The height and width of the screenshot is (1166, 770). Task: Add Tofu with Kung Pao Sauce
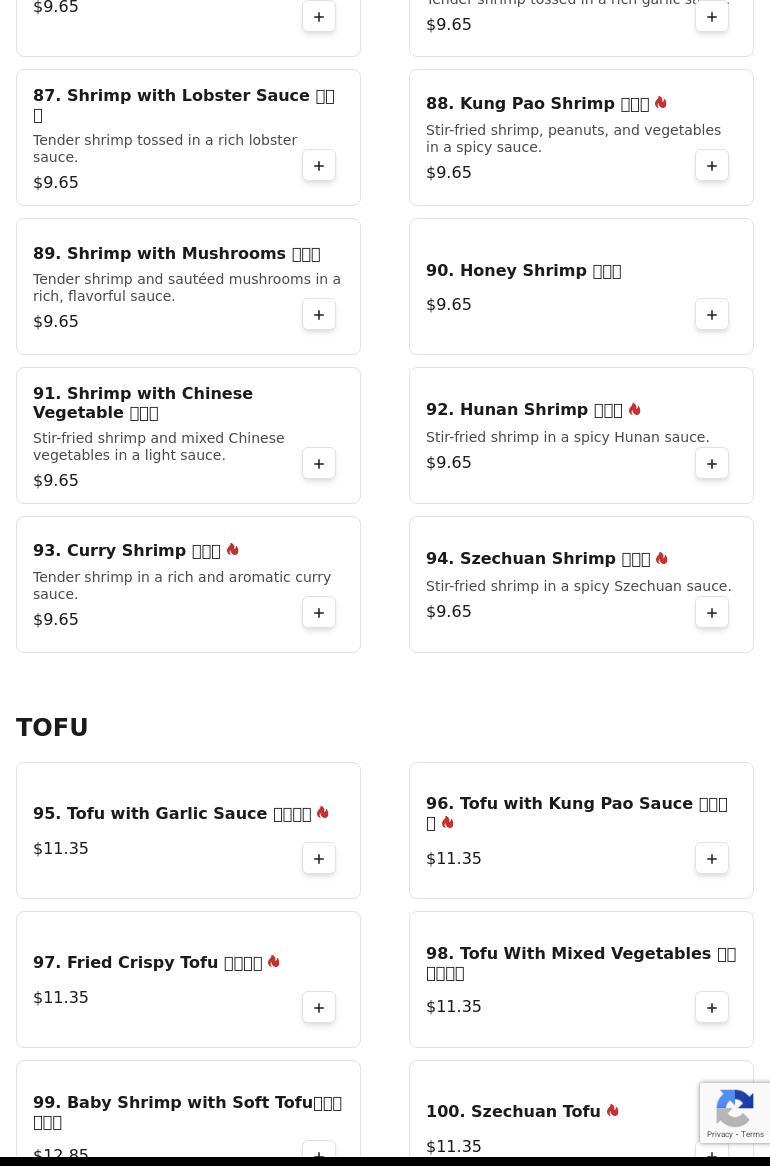tap(711, 858)
